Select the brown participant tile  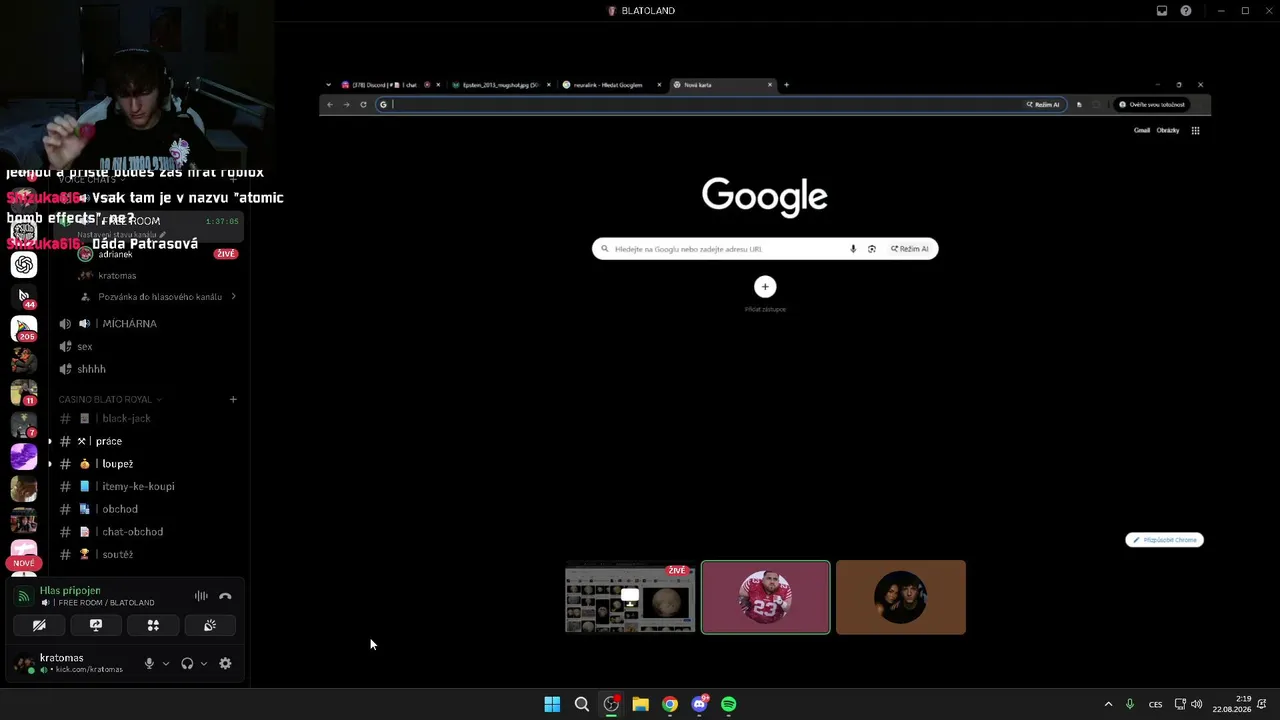click(x=901, y=598)
